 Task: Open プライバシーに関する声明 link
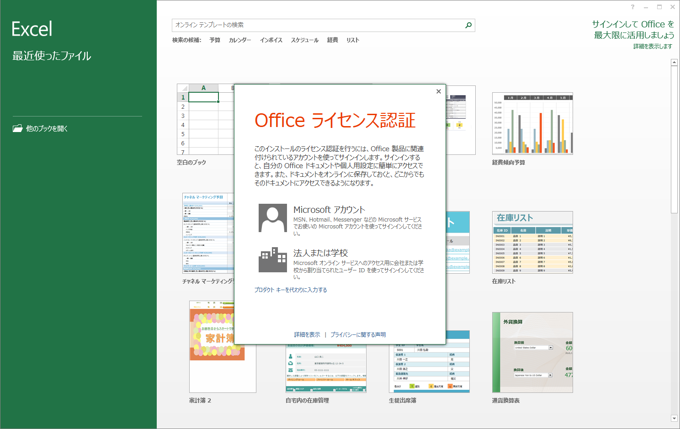tap(358, 334)
